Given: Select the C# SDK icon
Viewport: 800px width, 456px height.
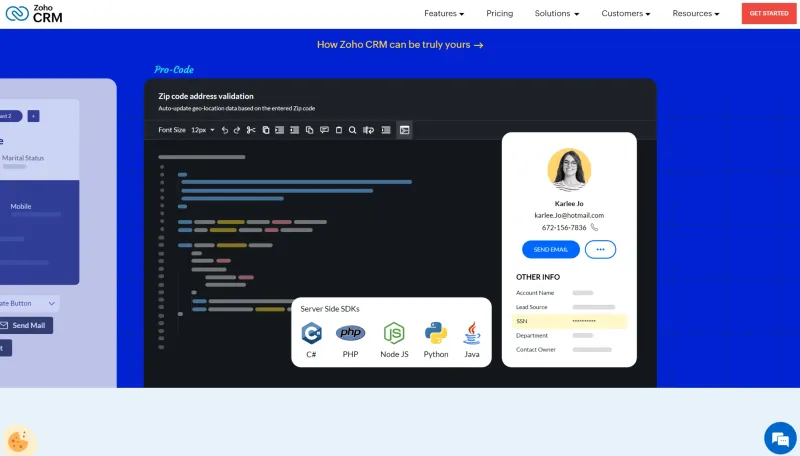Looking at the screenshot, I should [311, 333].
